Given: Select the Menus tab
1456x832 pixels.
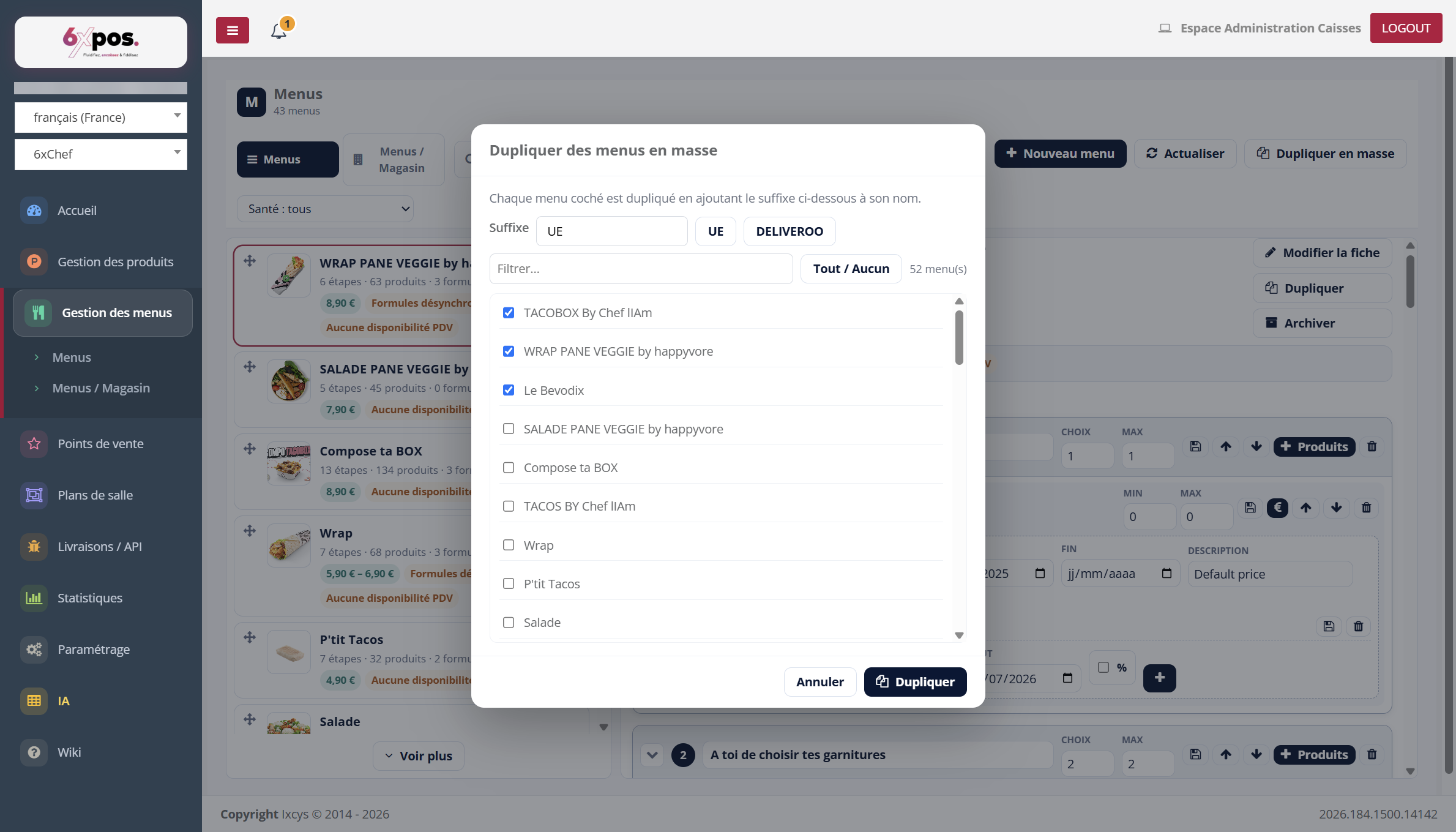Looking at the screenshot, I should (x=288, y=159).
